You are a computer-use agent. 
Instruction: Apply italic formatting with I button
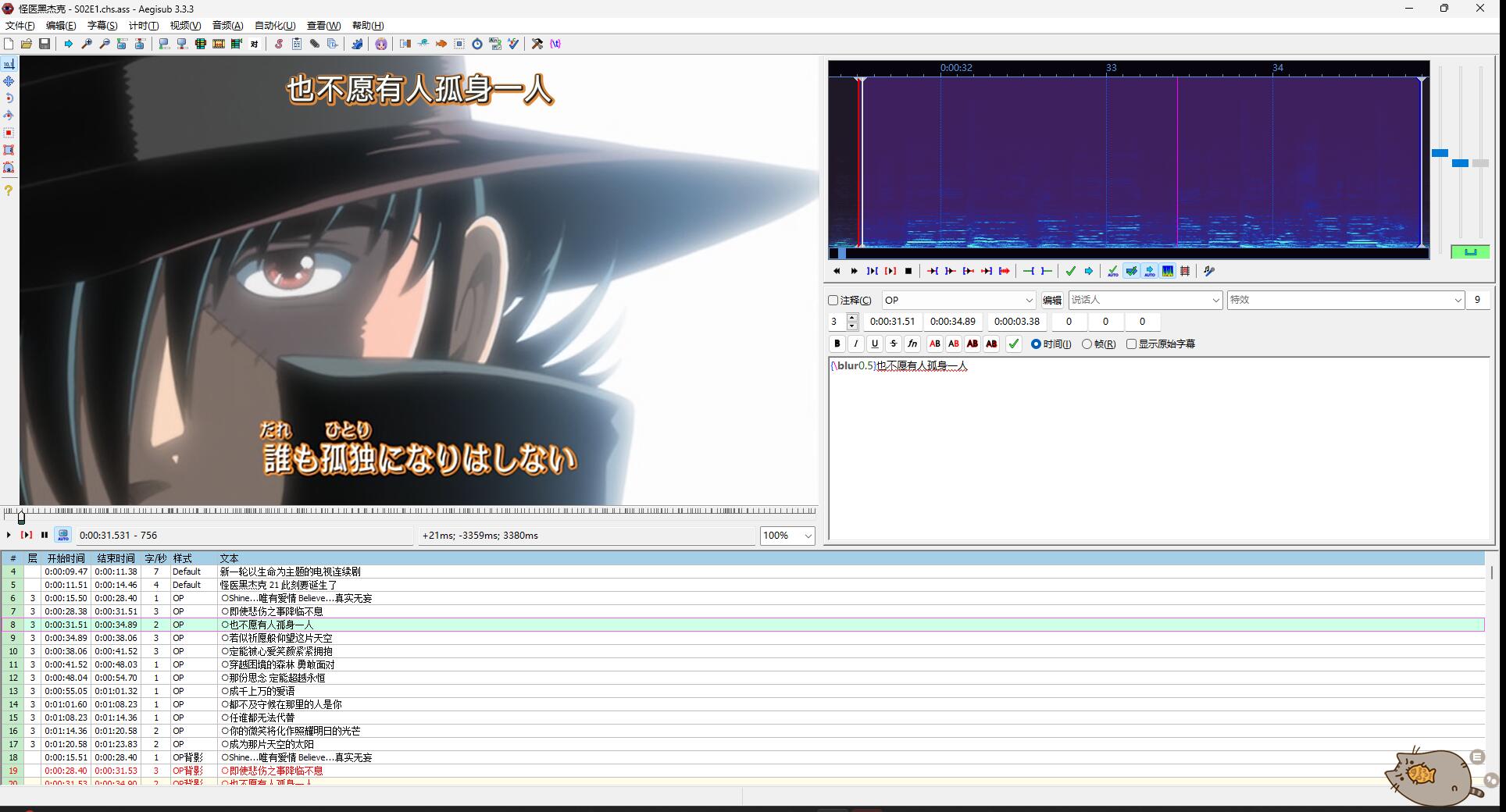pos(856,344)
